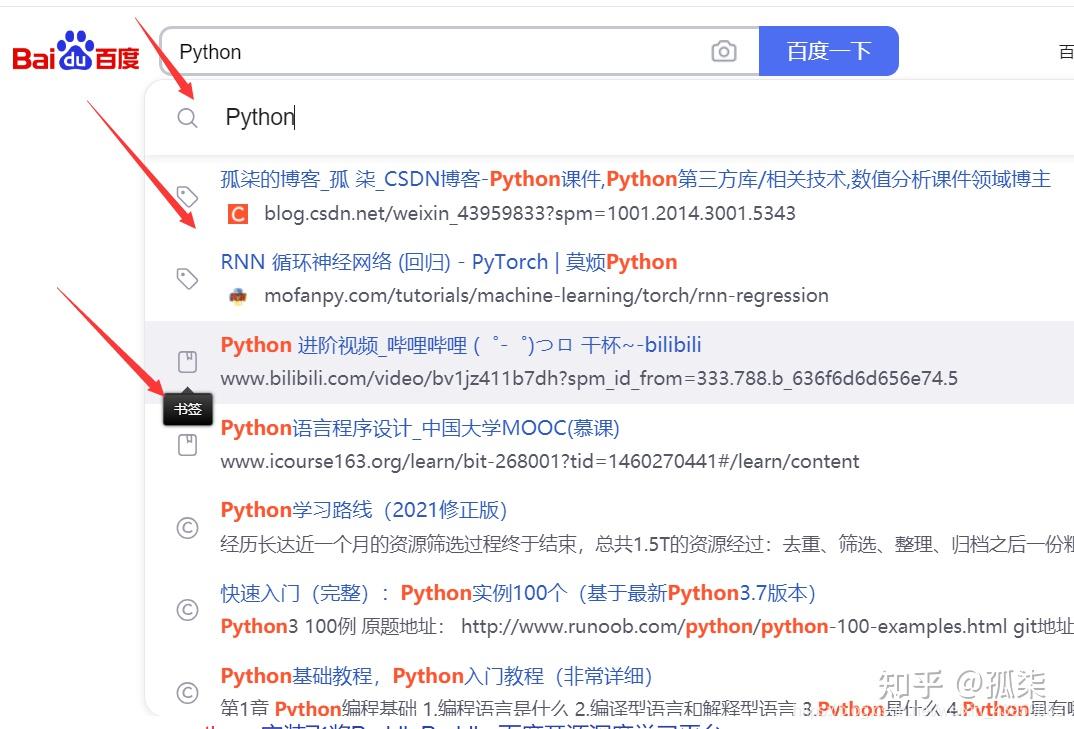Image resolution: width=1074 pixels, height=729 pixels.
Task: Click the CSDN favicon next to blog.csdn.net
Action: click(x=237, y=214)
